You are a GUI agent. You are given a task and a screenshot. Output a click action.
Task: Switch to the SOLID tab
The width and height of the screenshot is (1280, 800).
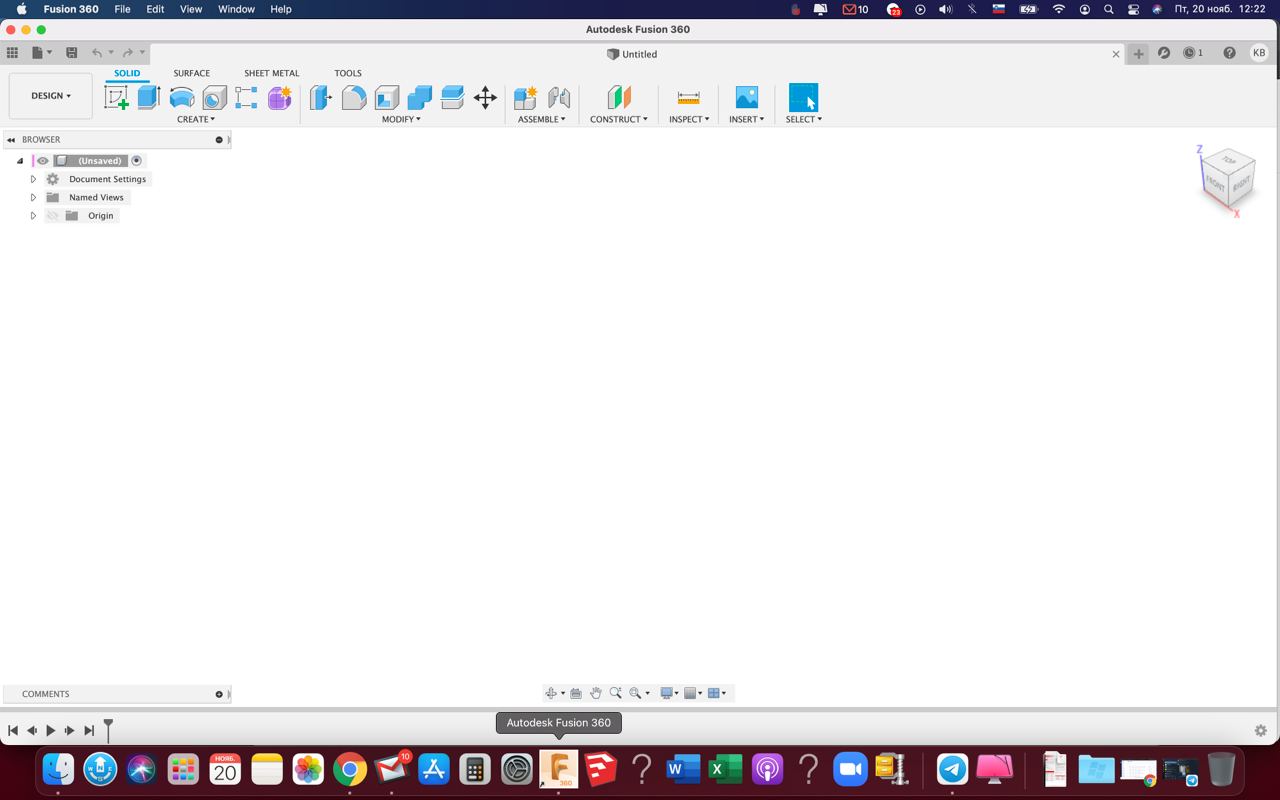pyautogui.click(x=127, y=73)
